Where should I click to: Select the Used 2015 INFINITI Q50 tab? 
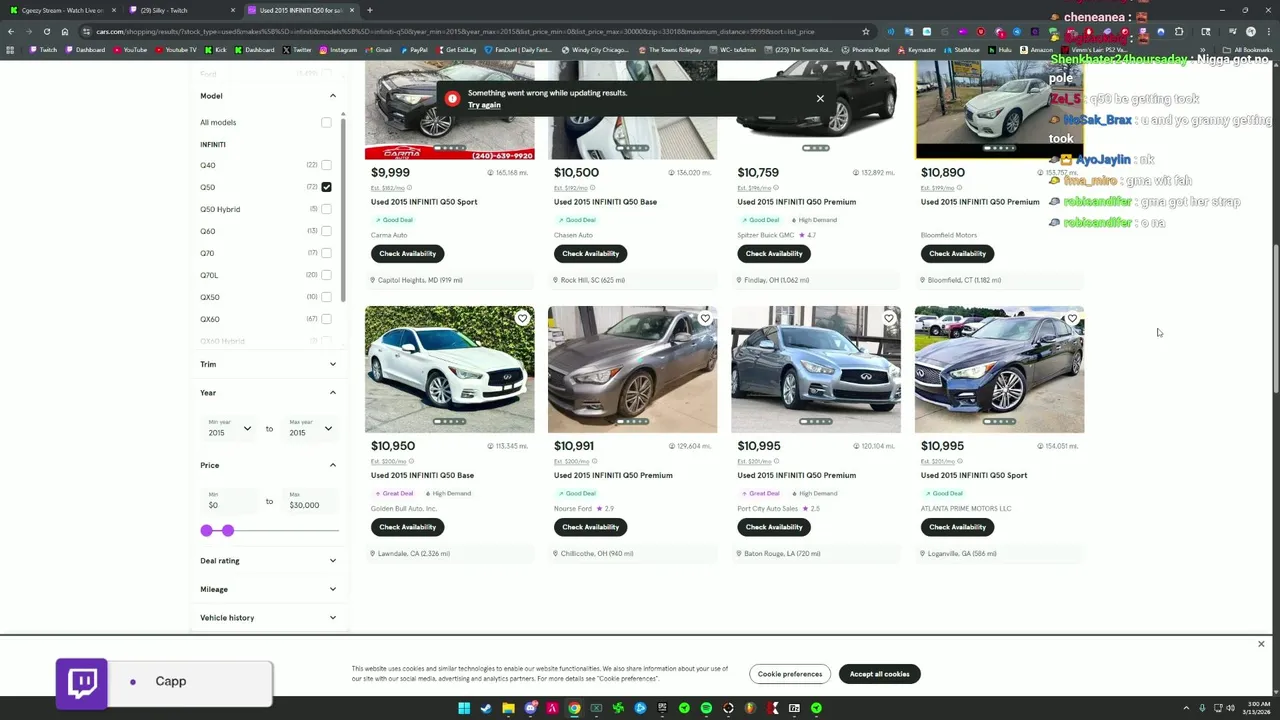[299, 10]
